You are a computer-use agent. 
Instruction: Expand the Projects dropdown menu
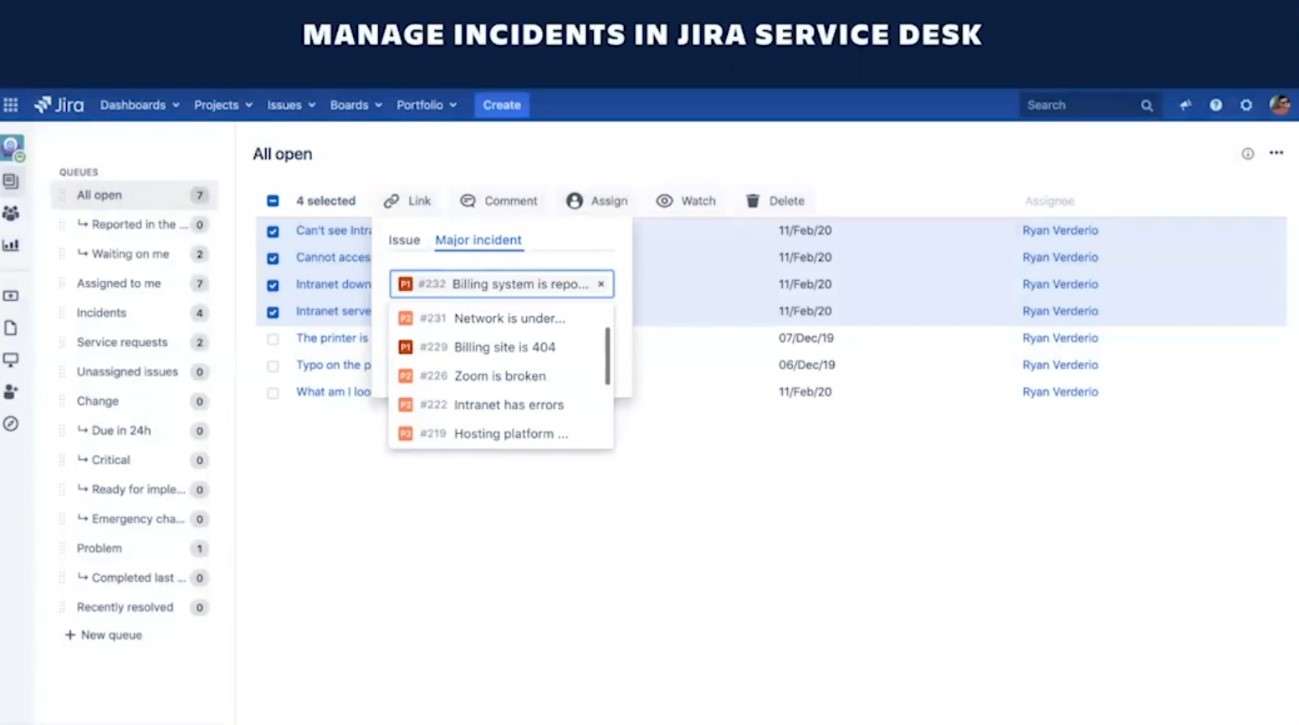pos(223,105)
